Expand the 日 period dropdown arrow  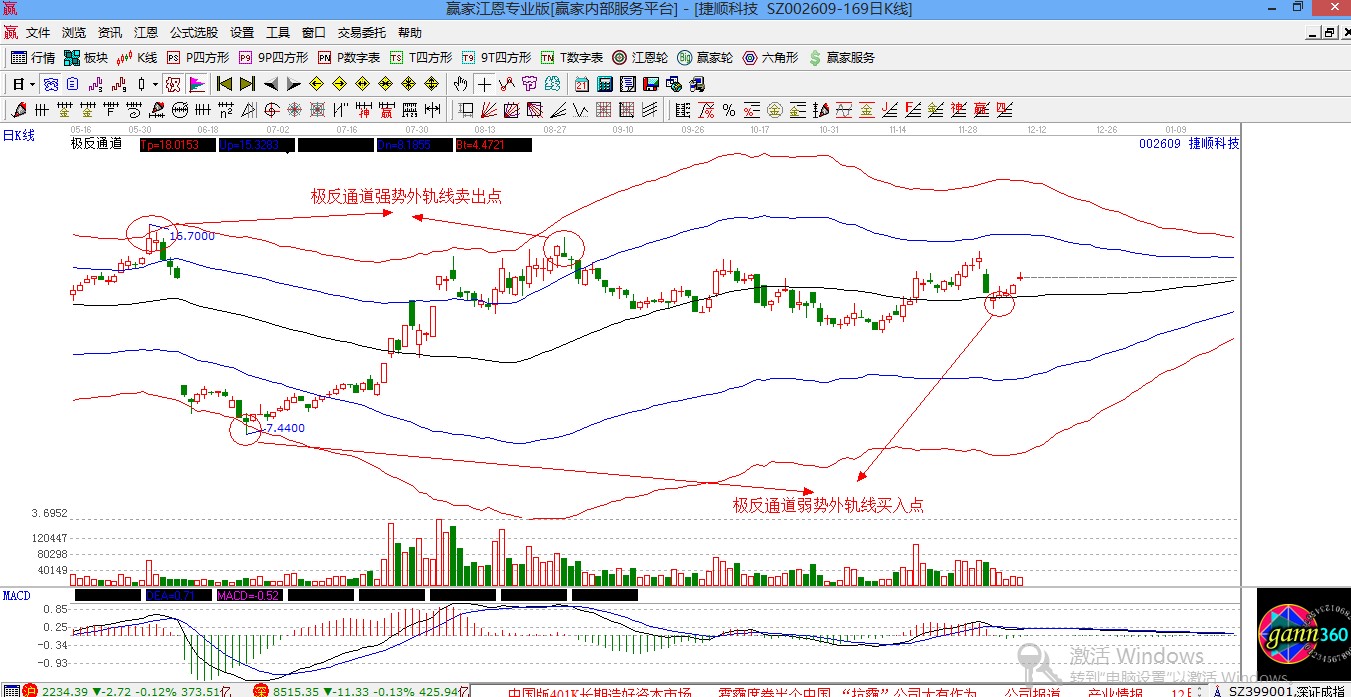[x=32, y=84]
